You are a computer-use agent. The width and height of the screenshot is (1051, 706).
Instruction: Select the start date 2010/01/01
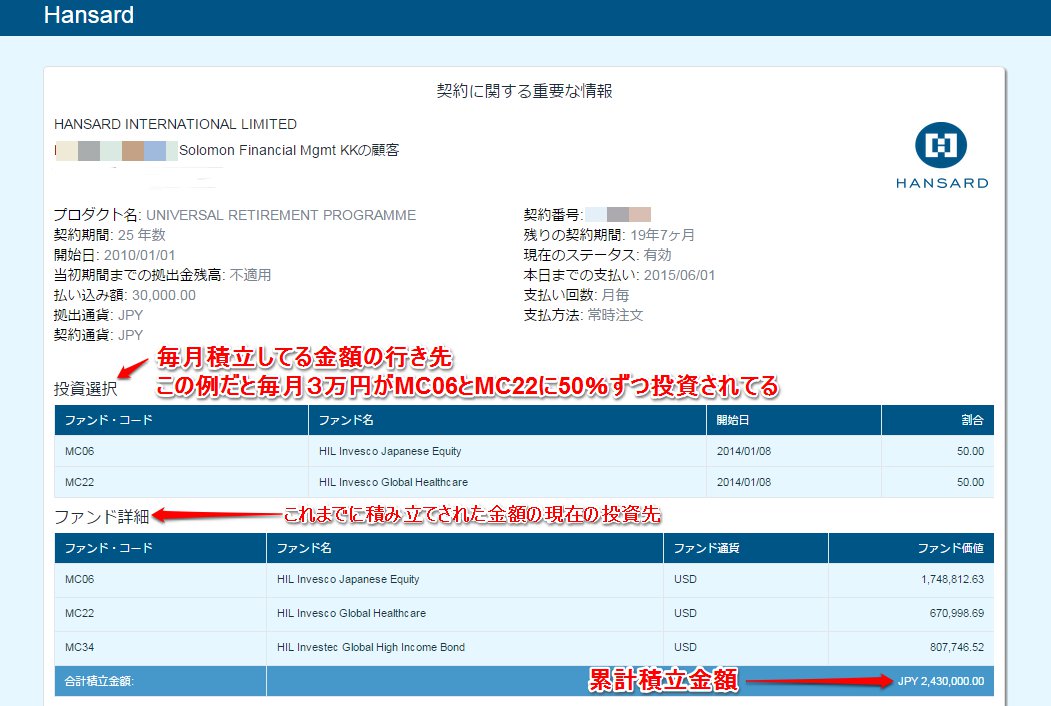click(139, 255)
